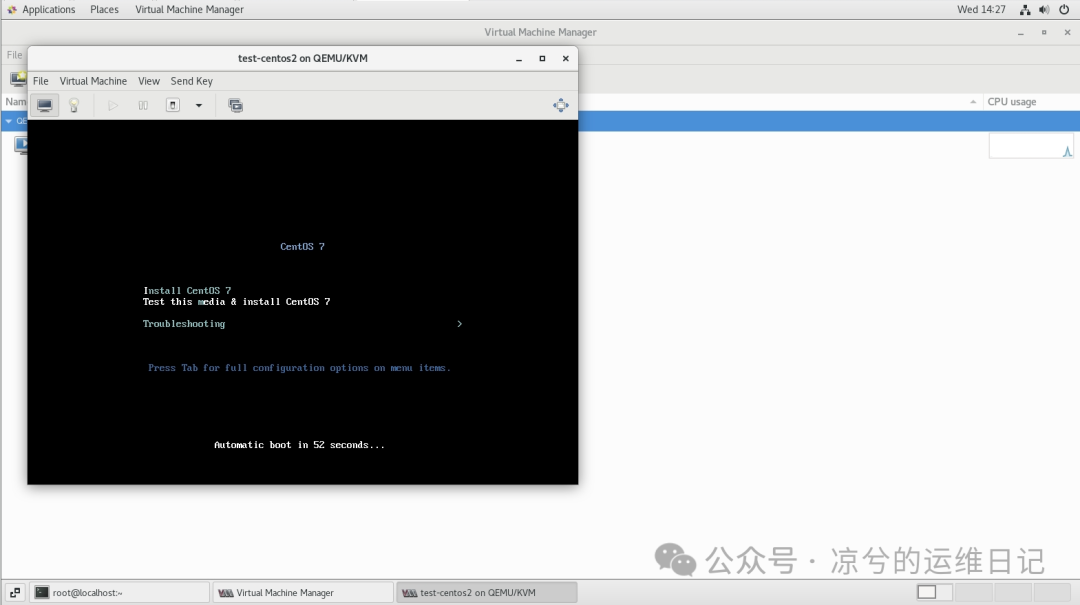Viewport: 1080px width, 605px height.
Task: Click the Run (power on) VM button
Action: [113, 105]
